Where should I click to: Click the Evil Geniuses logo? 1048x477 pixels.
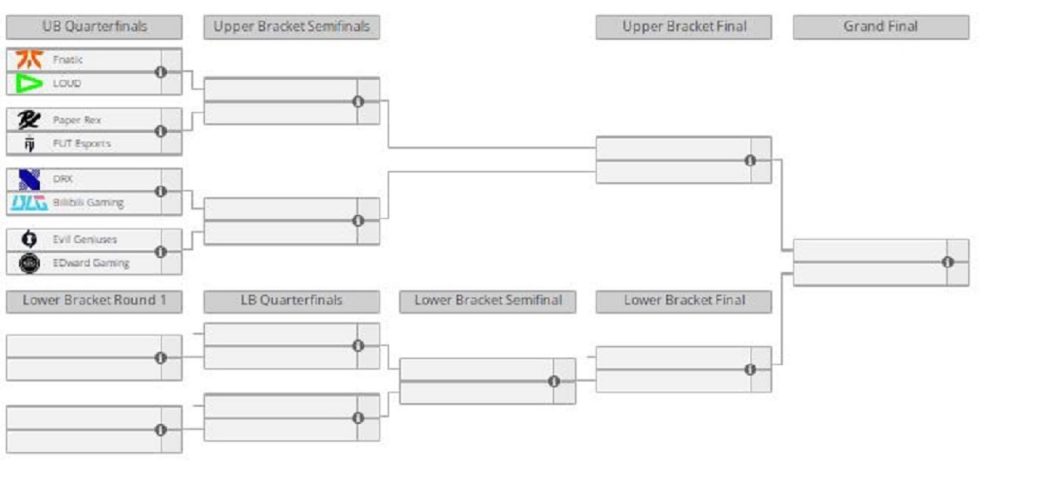[28, 240]
